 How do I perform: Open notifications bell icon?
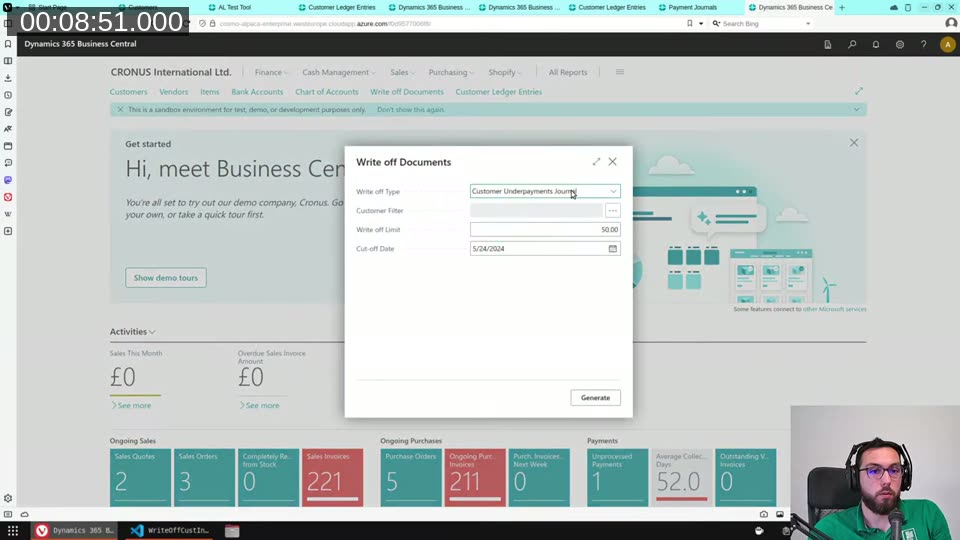tap(876, 44)
